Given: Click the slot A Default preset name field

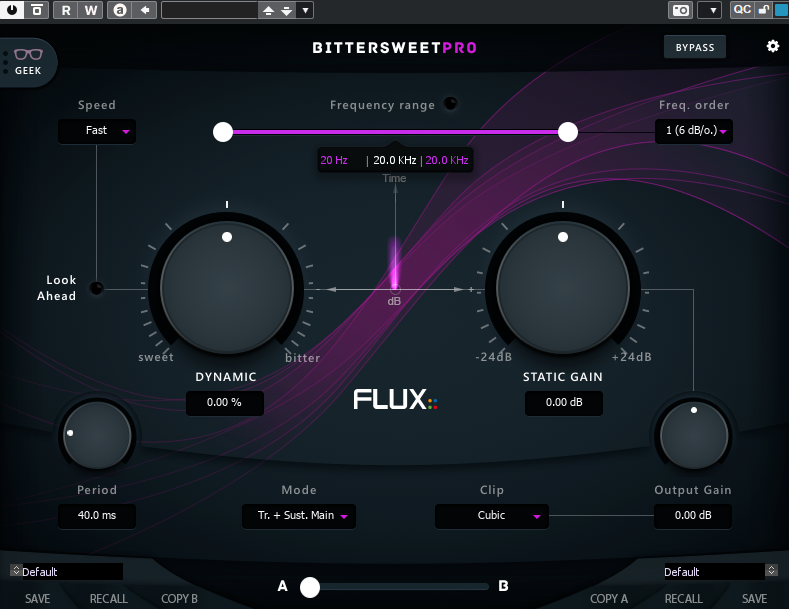Looking at the screenshot, I should click(x=72, y=572).
